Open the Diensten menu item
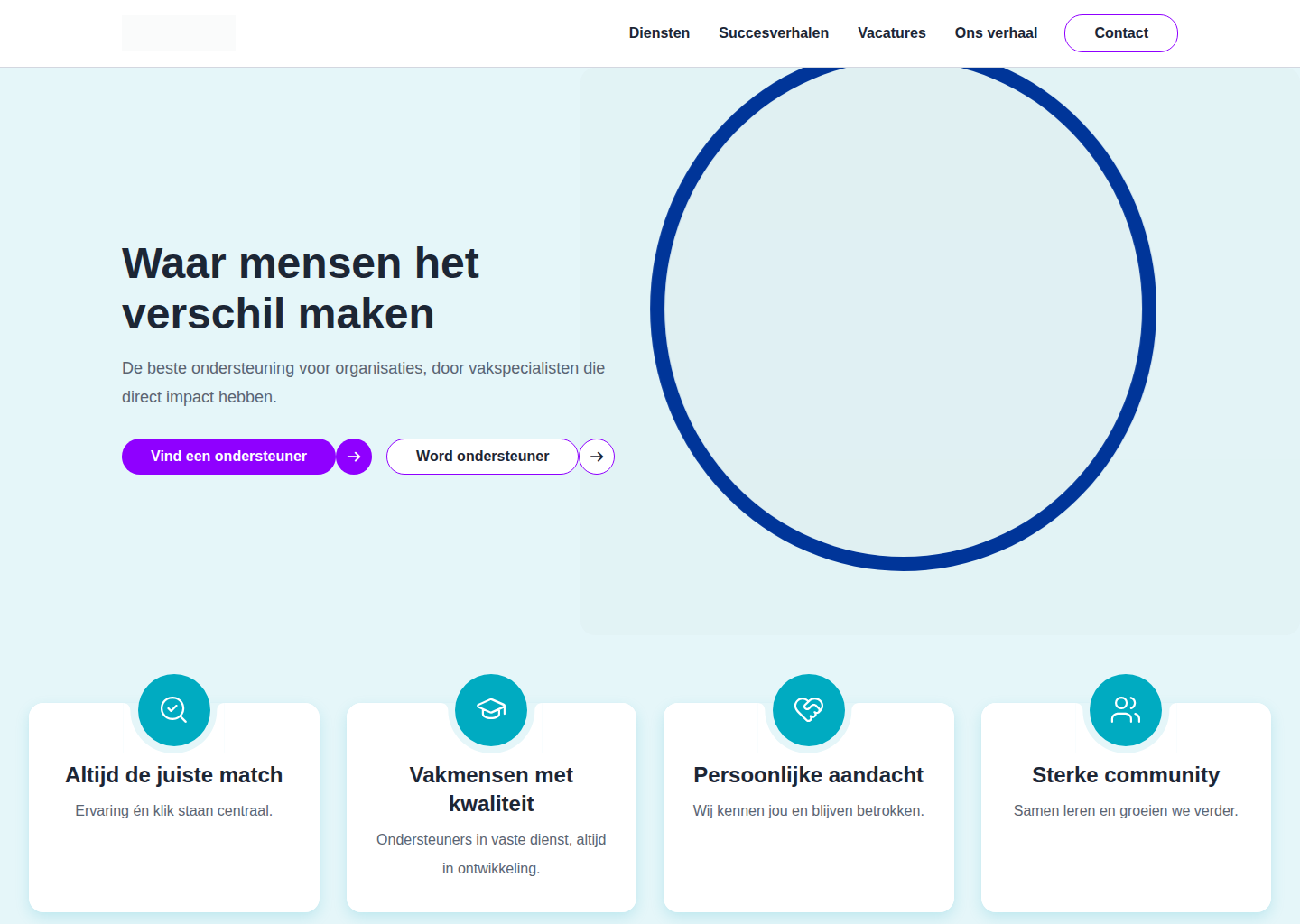 [x=659, y=33]
